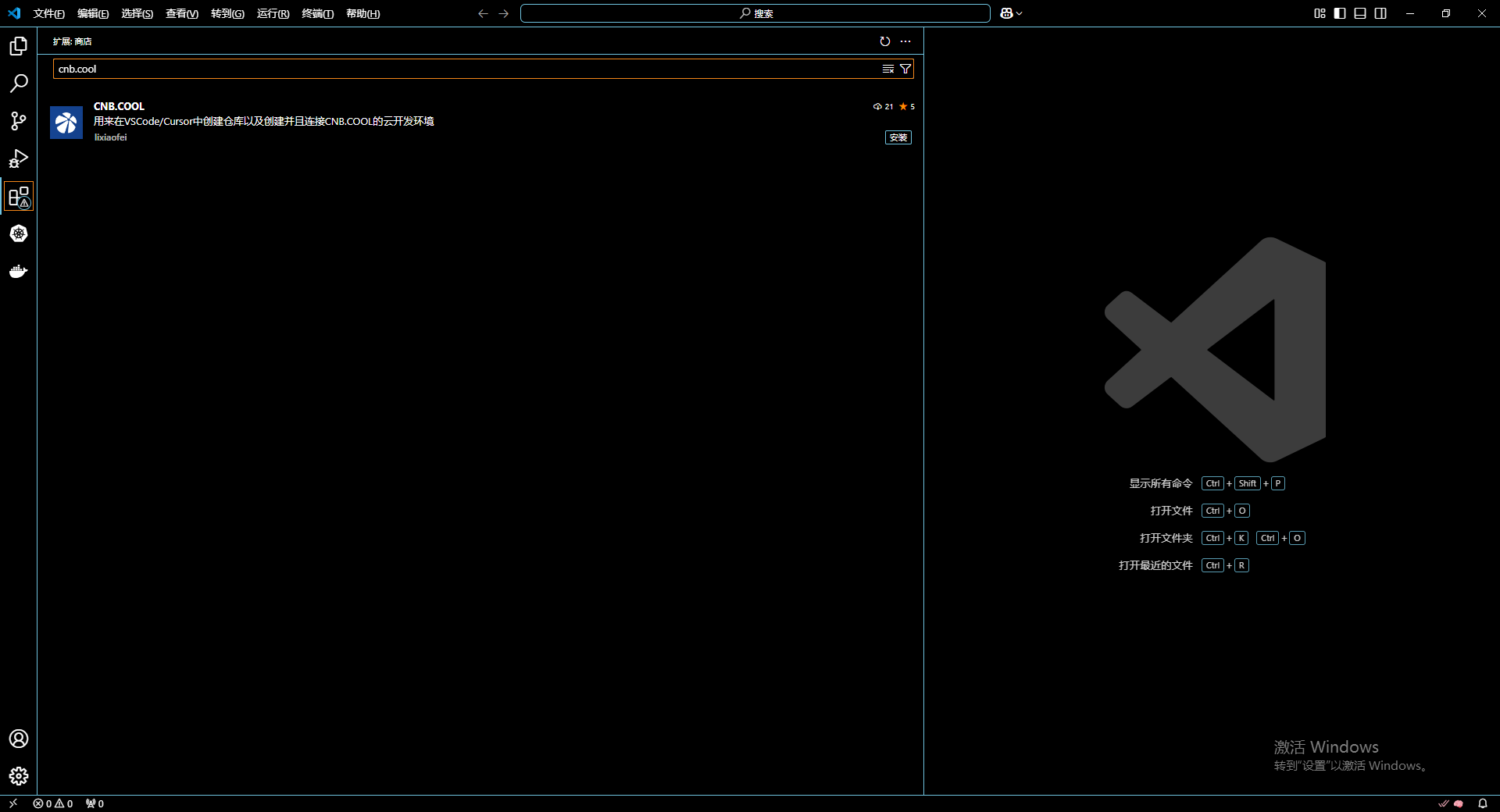Image resolution: width=1500 pixels, height=812 pixels.
Task: Toggle the primary side bar visibility
Action: 1340,13
